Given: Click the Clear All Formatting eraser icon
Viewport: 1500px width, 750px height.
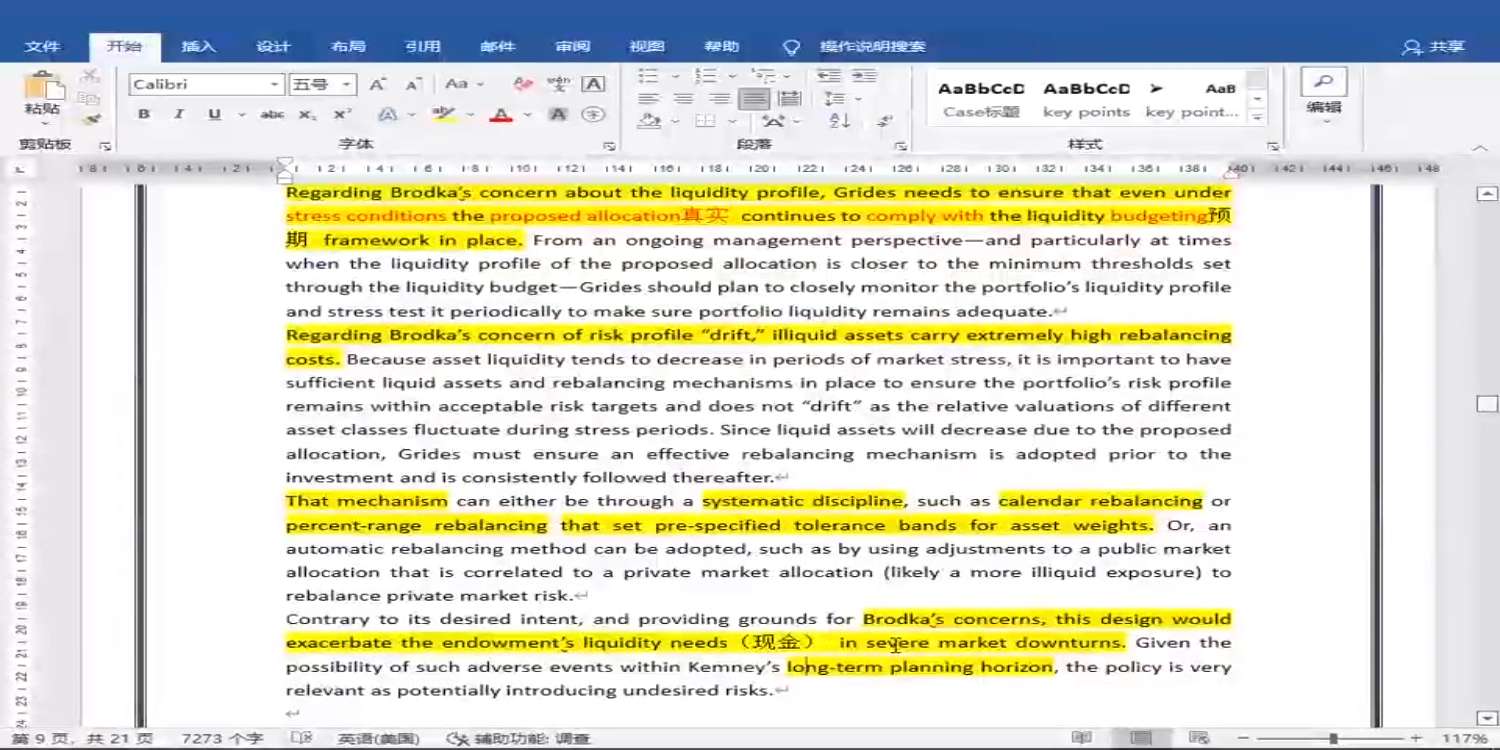Looking at the screenshot, I should [522, 85].
